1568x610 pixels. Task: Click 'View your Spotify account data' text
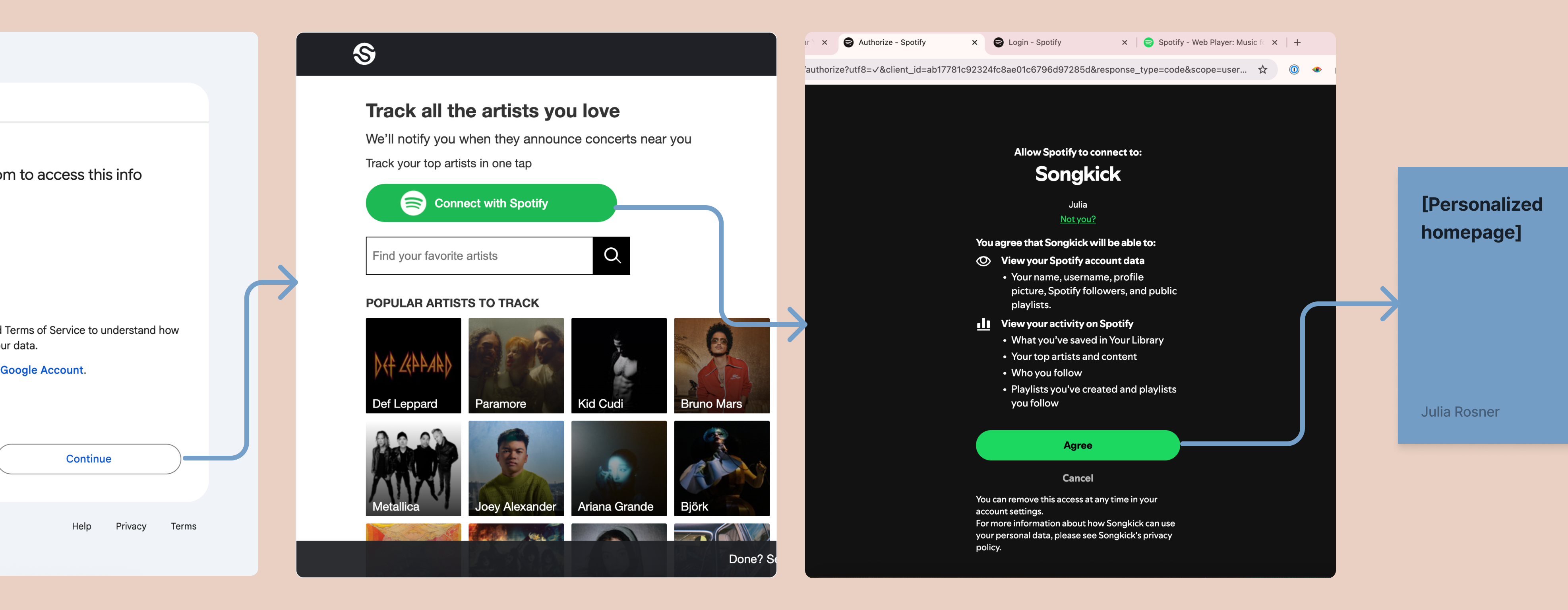pos(1072,261)
